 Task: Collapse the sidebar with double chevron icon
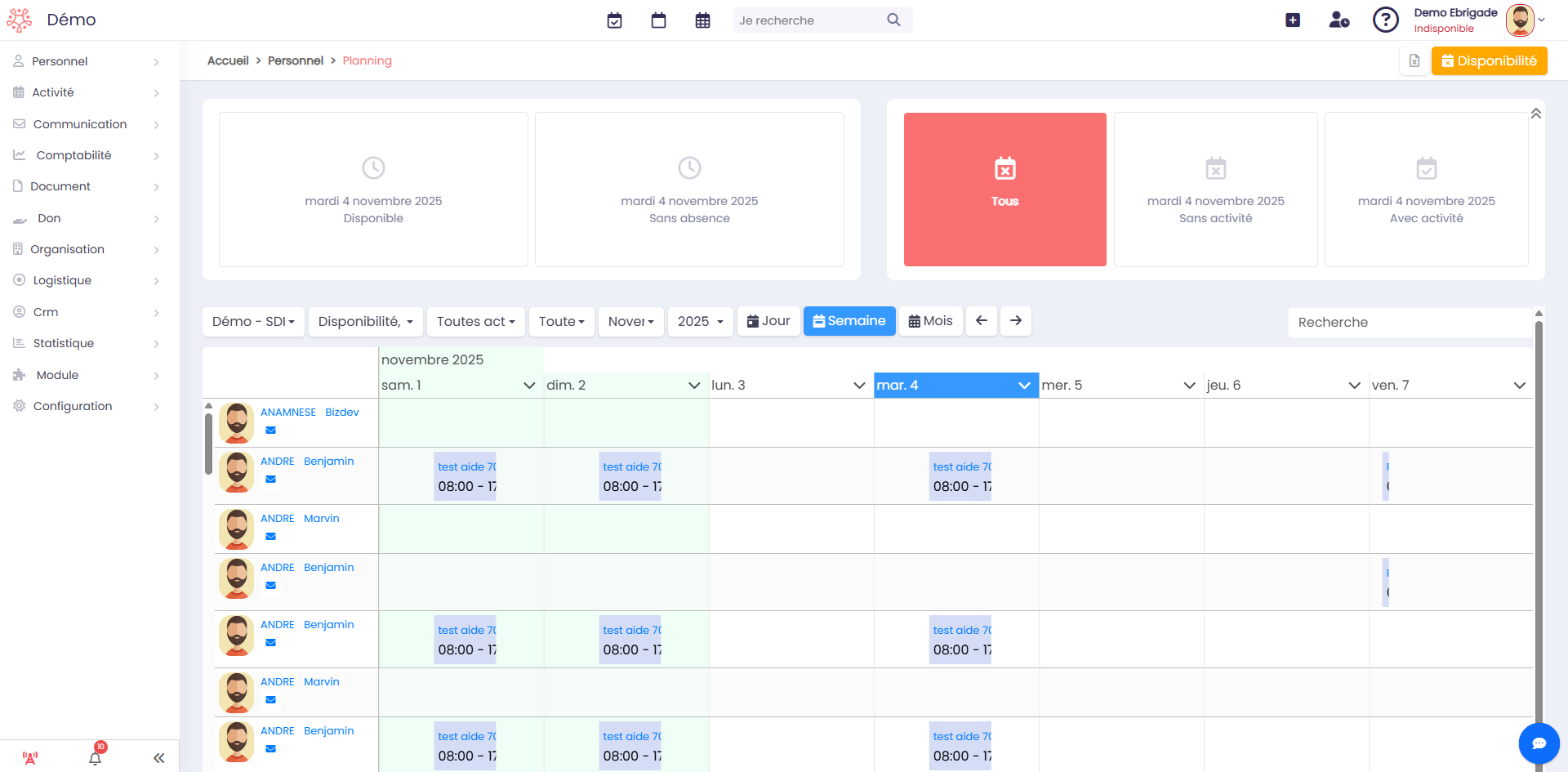point(158,757)
